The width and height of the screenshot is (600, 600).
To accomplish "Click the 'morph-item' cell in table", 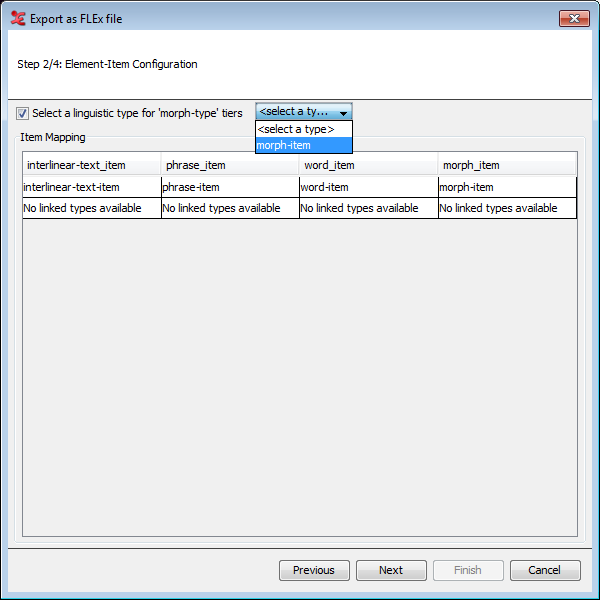I will coord(507,187).
